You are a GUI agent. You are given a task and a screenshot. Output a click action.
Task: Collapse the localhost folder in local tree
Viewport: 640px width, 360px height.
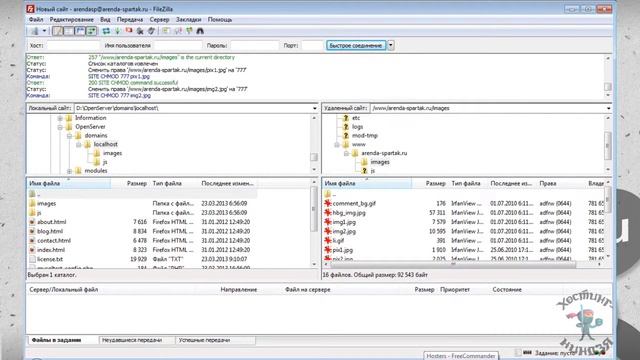pyautogui.click(x=79, y=144)
